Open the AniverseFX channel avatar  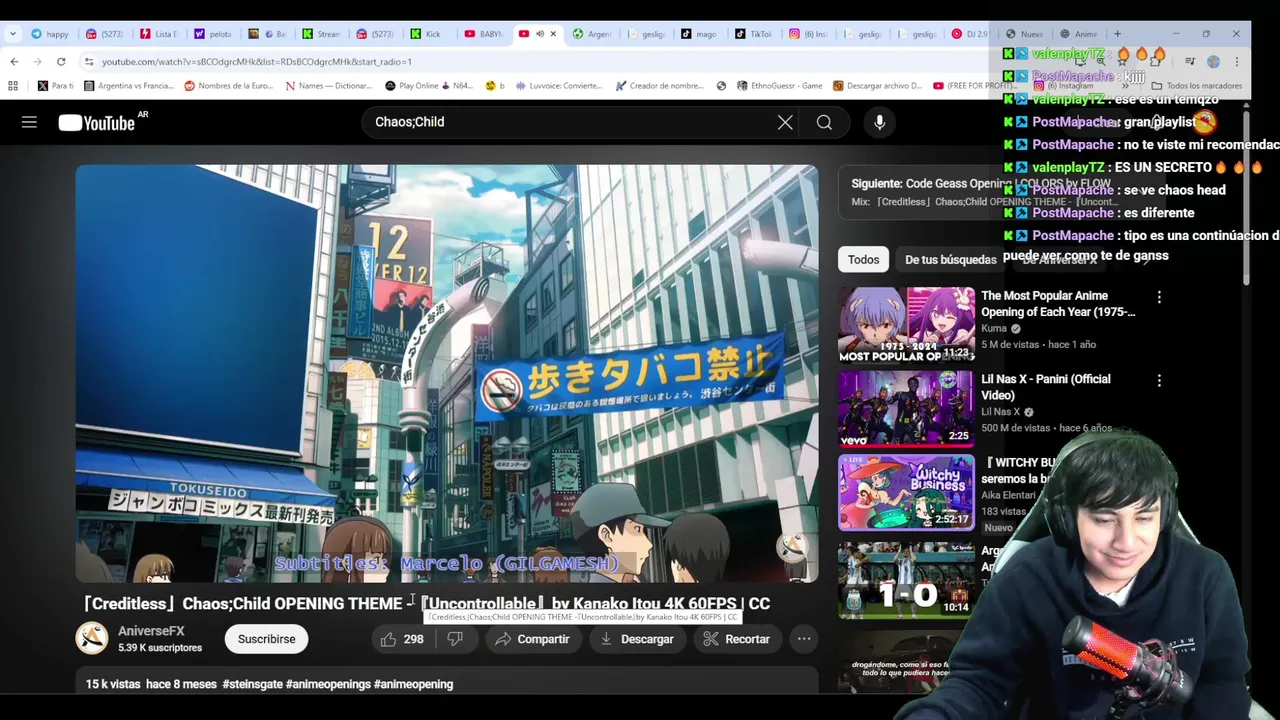coord(92,638)
